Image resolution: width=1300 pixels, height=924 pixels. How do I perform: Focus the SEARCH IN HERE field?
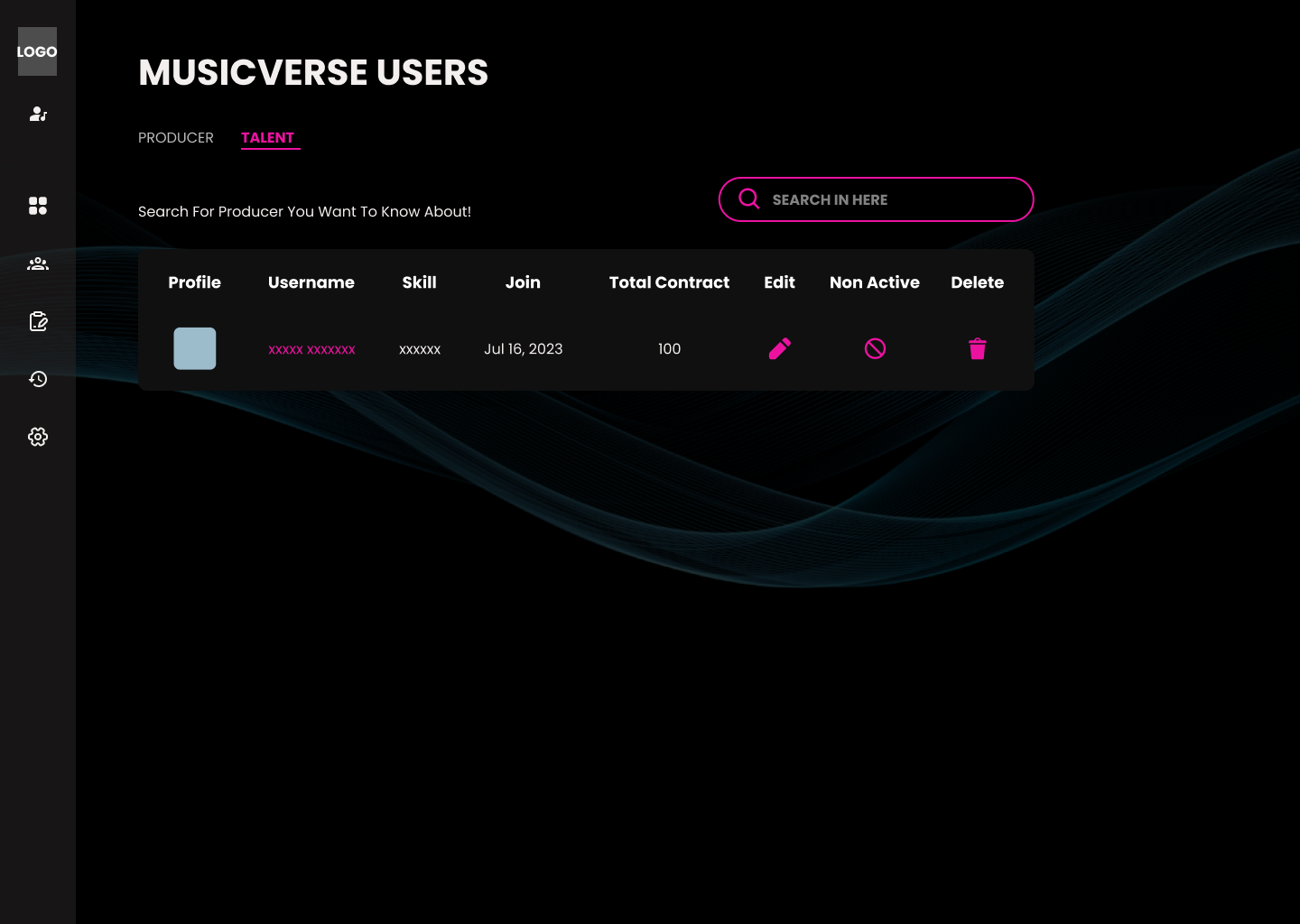click(x=876, y=199)
